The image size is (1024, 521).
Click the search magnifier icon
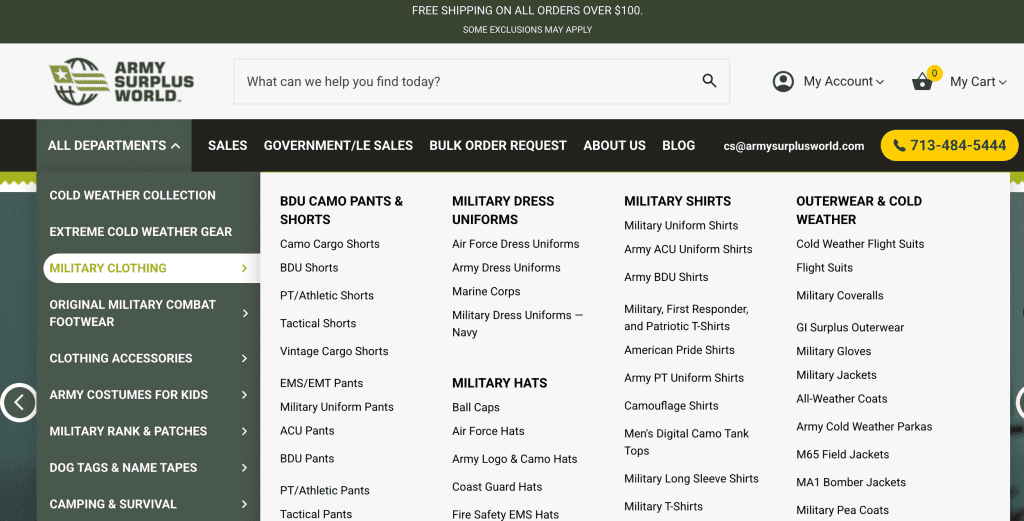(709, 80)
